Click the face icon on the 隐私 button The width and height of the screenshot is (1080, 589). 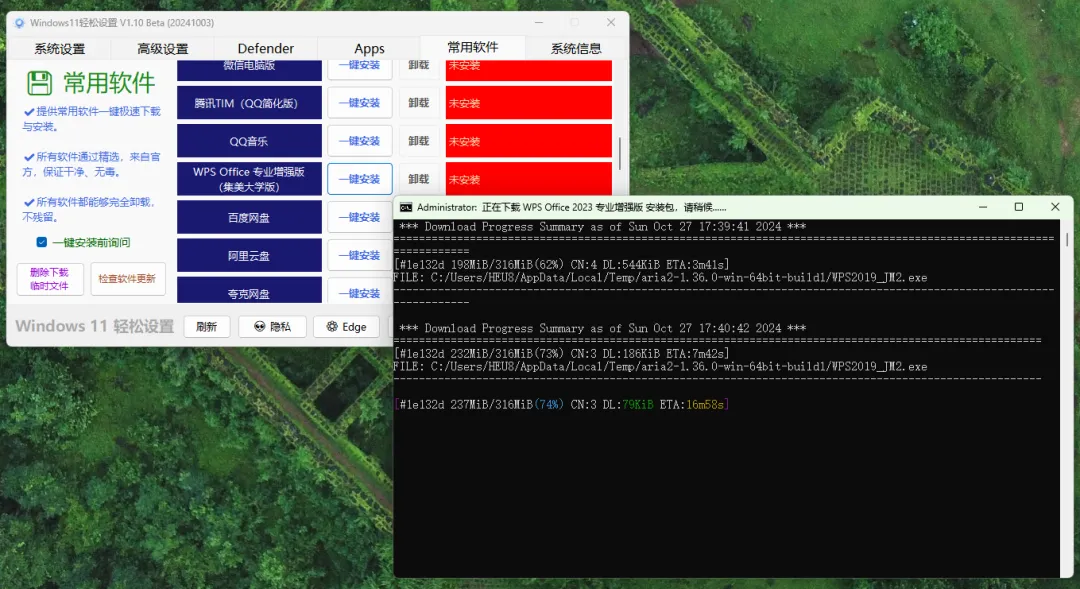[x=258, y=326]
